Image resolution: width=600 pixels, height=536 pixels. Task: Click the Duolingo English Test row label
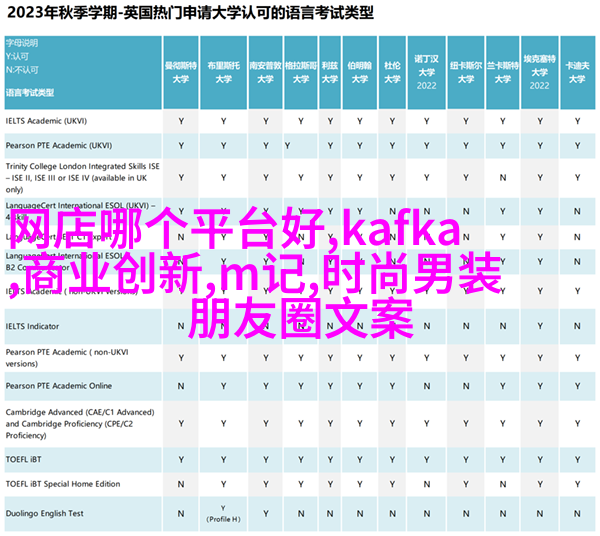[44, 513]
